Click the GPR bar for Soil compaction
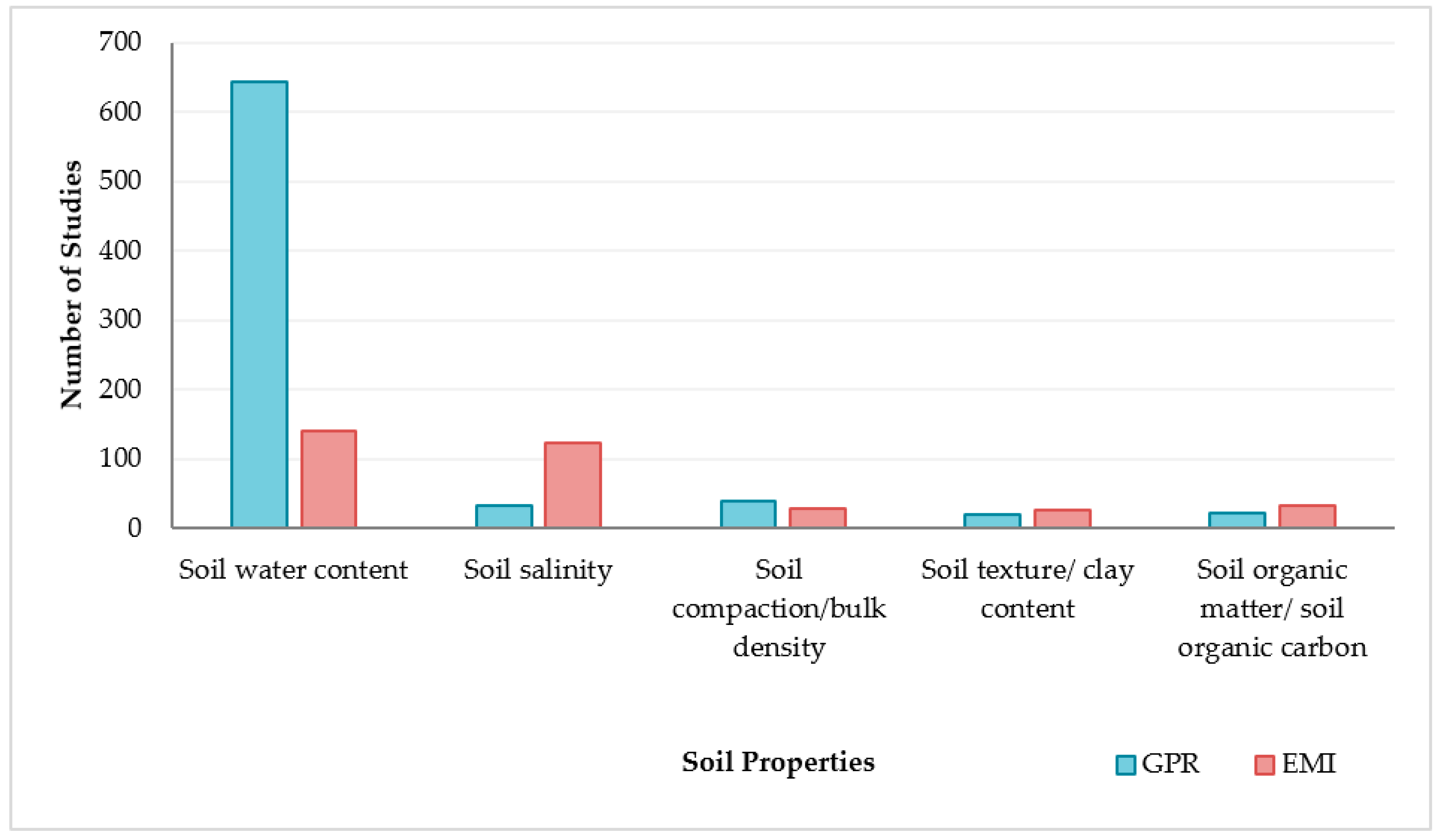This screenshot has width=1440, height=840. tap(748, 514)
